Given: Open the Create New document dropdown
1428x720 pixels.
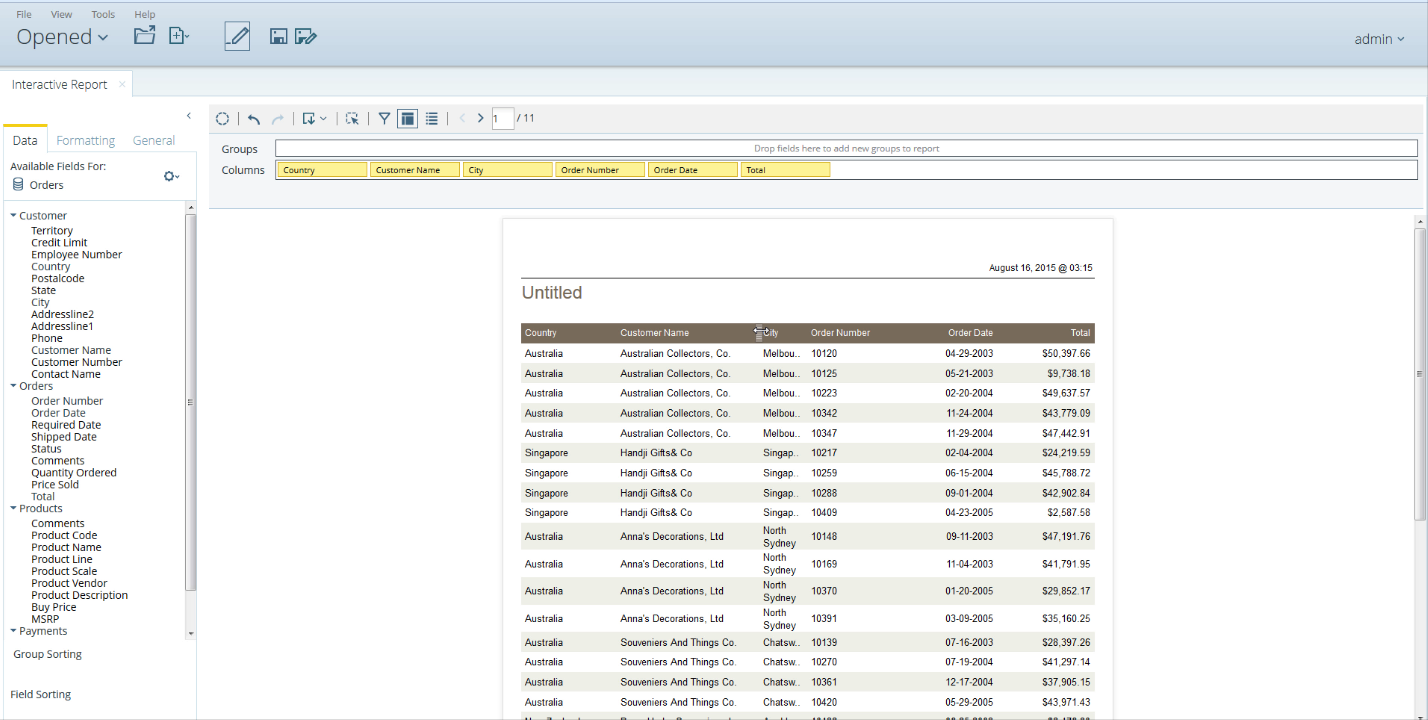Looking at the screenshot, I should (179, 36).
